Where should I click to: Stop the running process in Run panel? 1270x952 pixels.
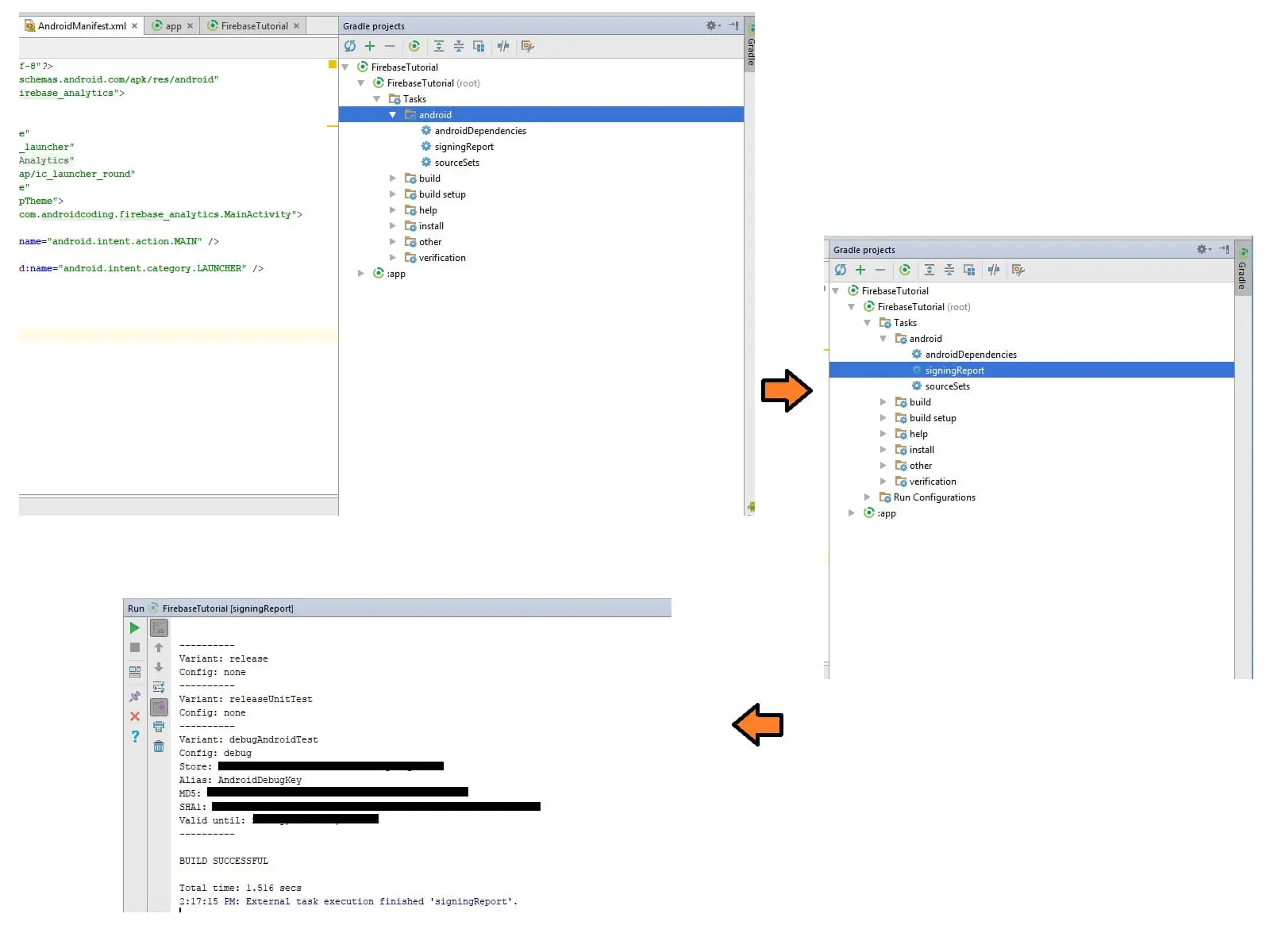[x=135, y=647]
